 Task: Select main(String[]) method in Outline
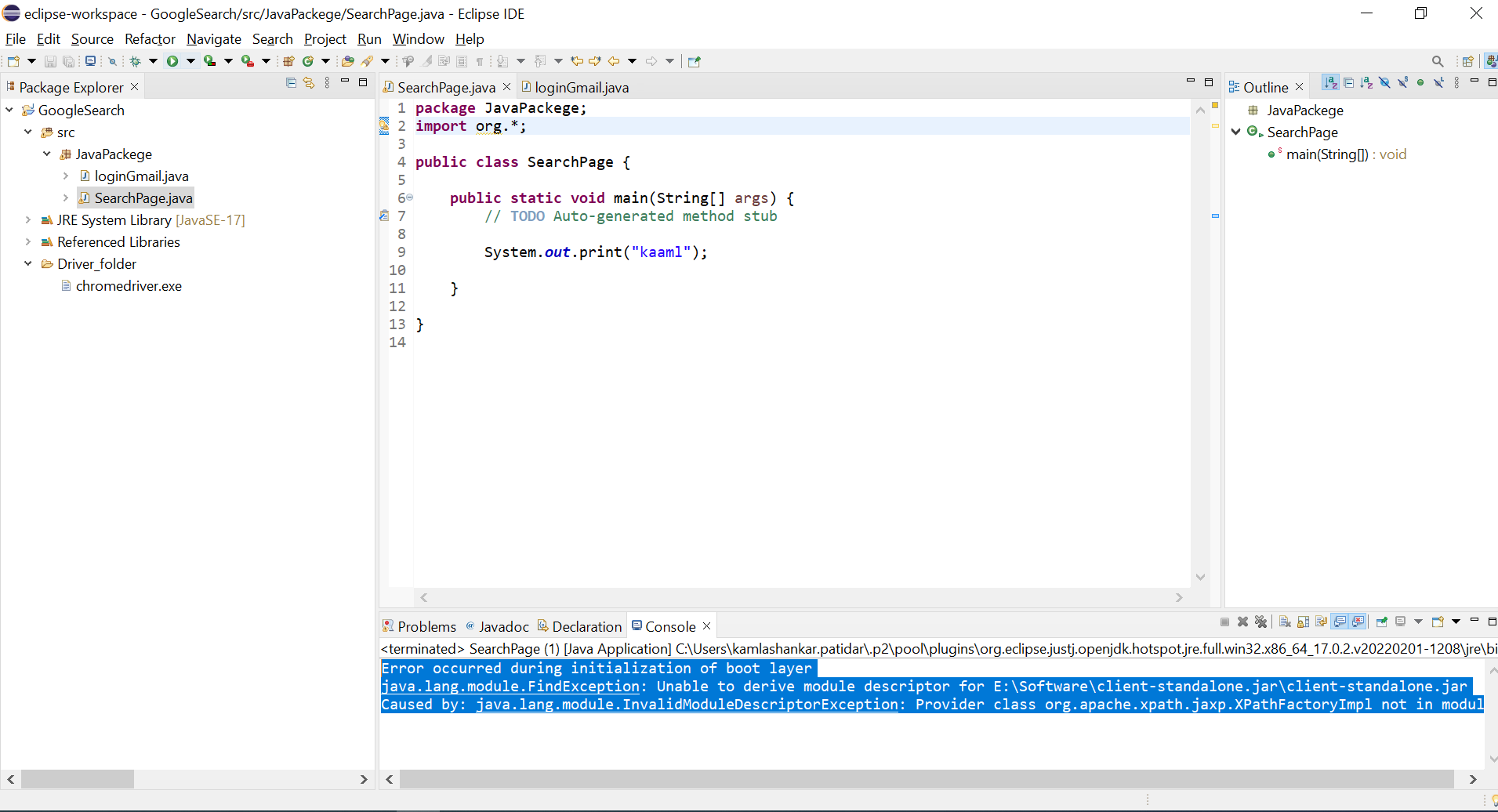[x=1337, y=154]
